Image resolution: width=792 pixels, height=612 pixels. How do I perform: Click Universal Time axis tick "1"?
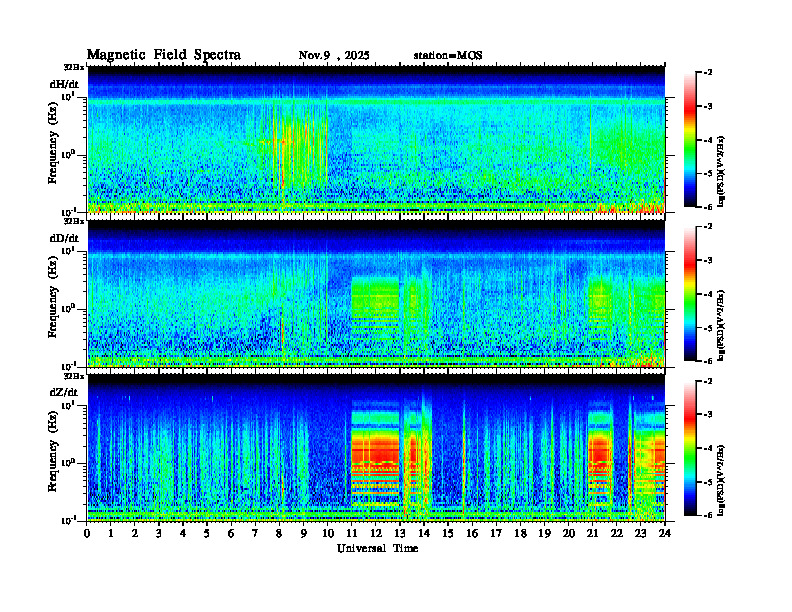(111, 534)
